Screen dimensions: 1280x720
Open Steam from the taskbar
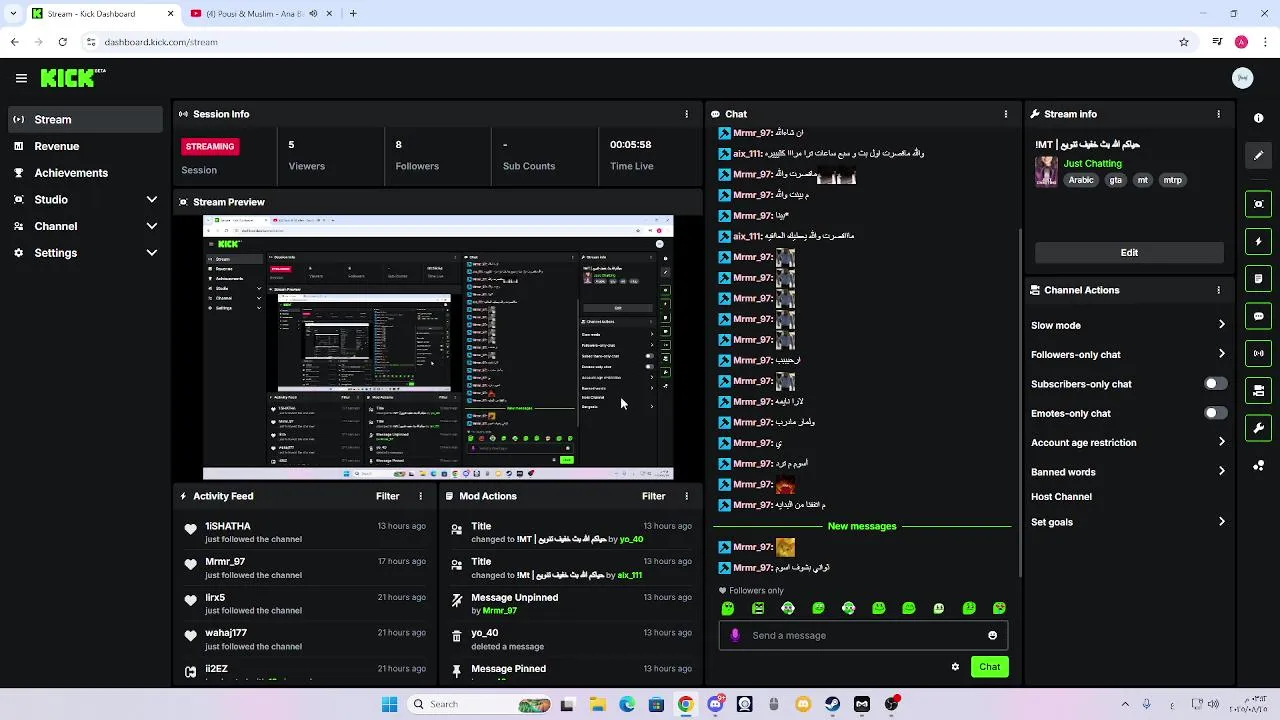[832, 704]
